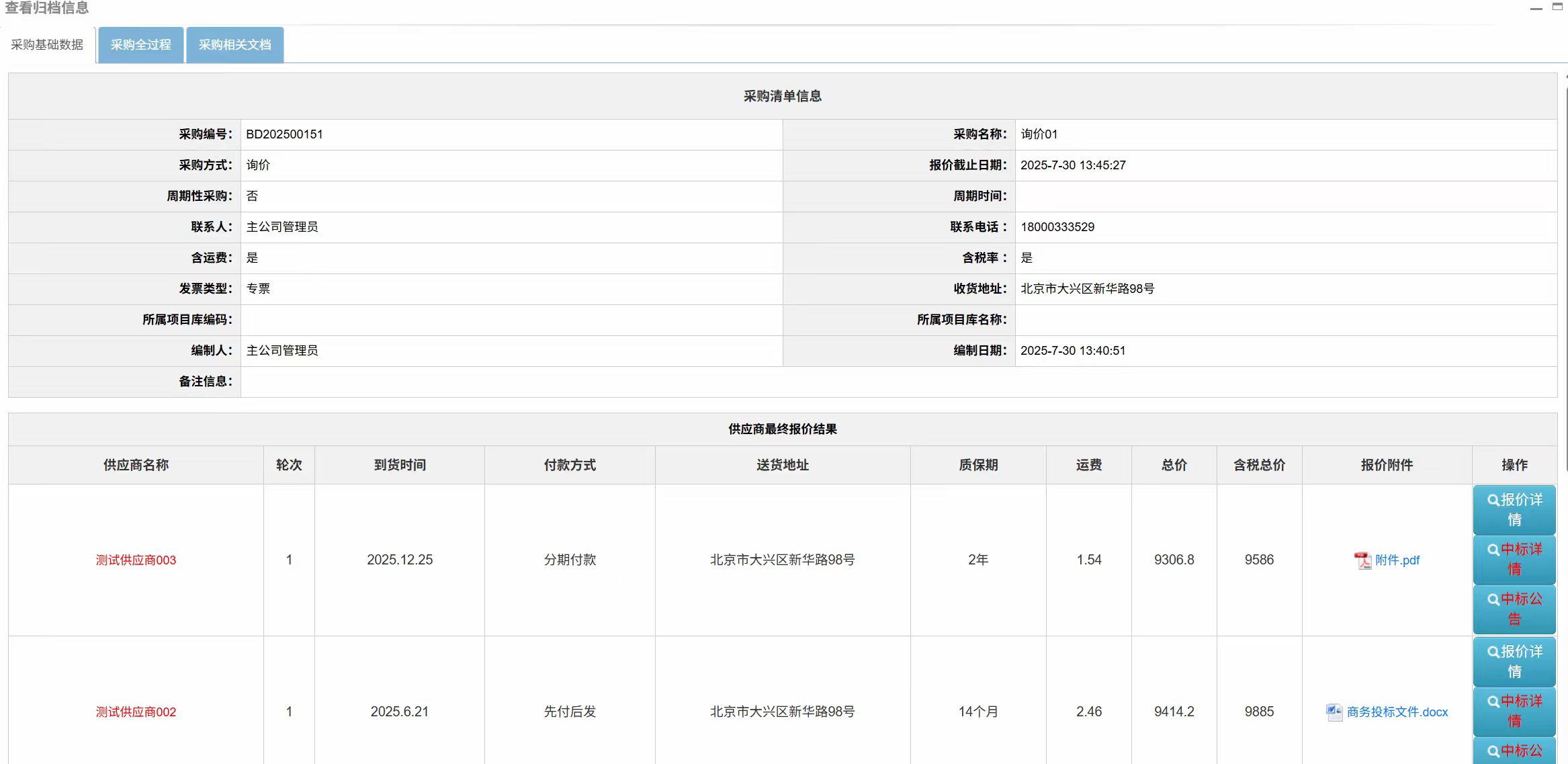Switch to the 采购相关文档 tab
Viewport: 1568px width, 764px height.
pyautogui.click(x=234, y=44)
